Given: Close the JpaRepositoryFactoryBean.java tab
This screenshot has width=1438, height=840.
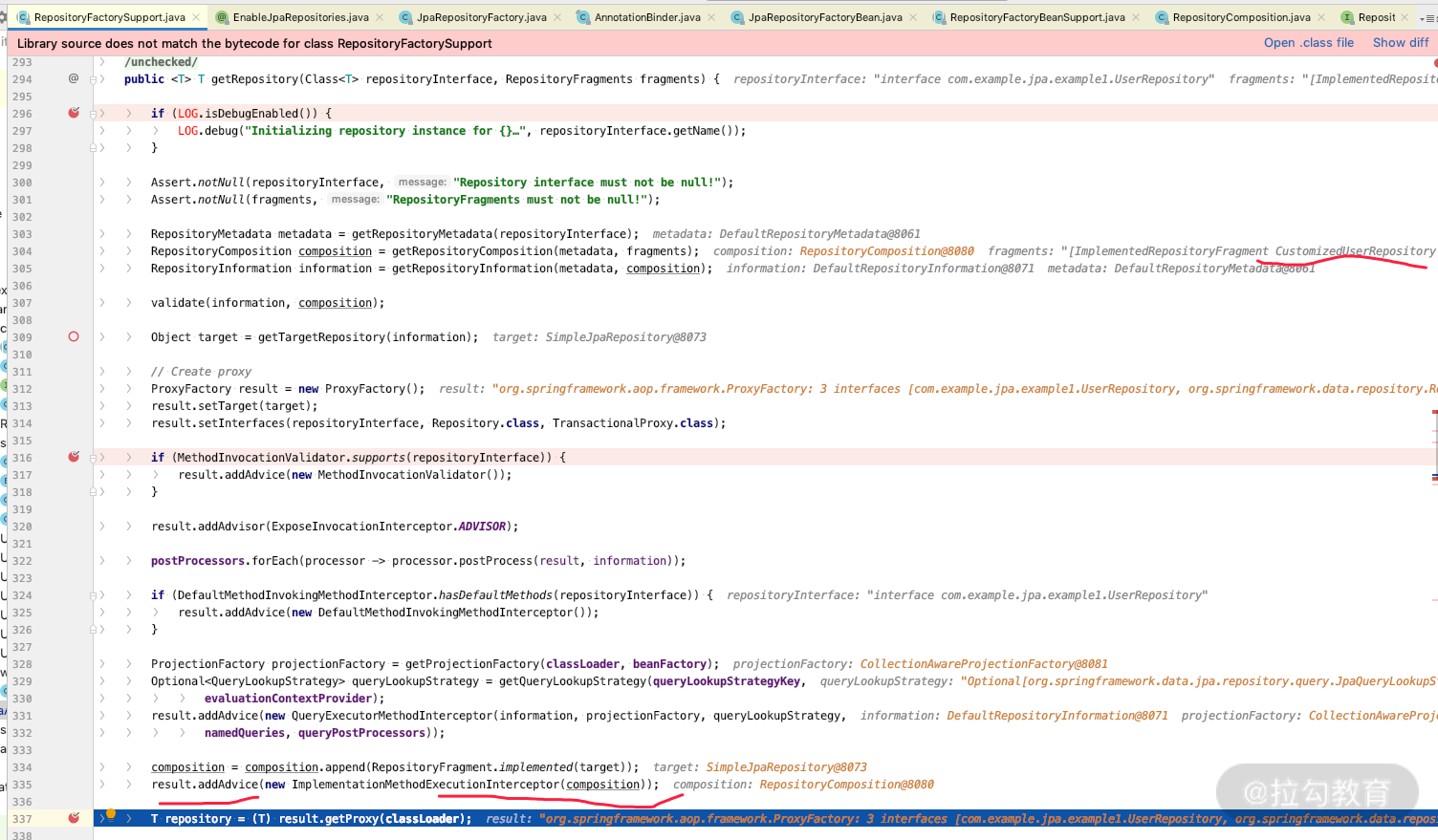Looking at the screenshot, I should click(x=913, y=17).
